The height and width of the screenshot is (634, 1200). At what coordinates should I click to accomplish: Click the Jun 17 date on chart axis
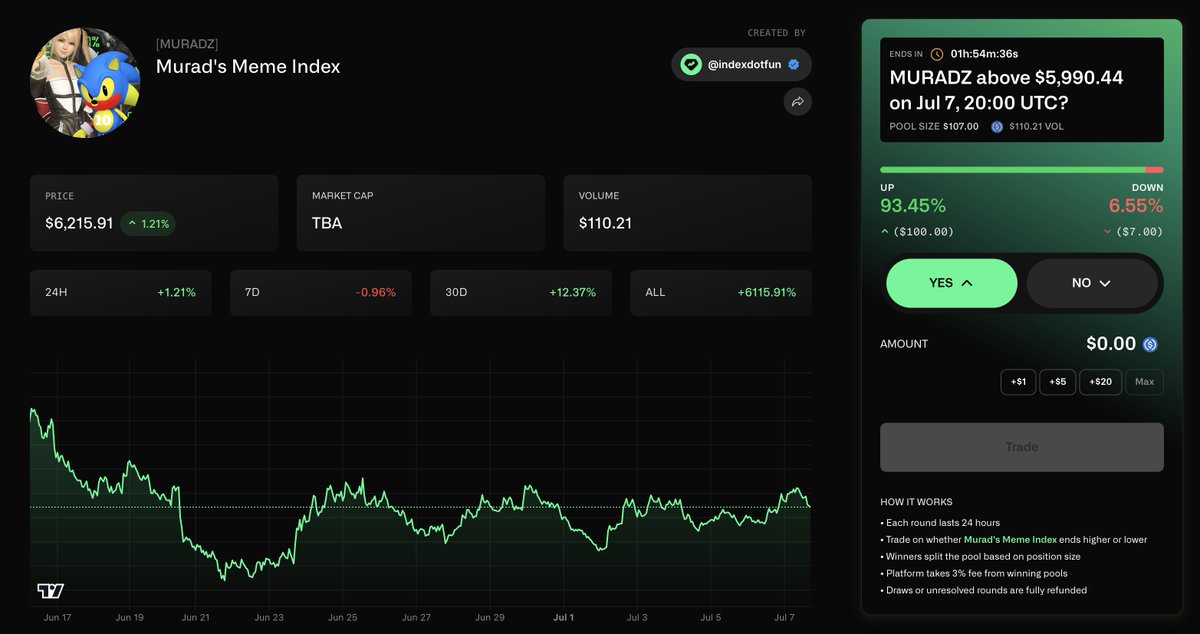coord(60,618)
